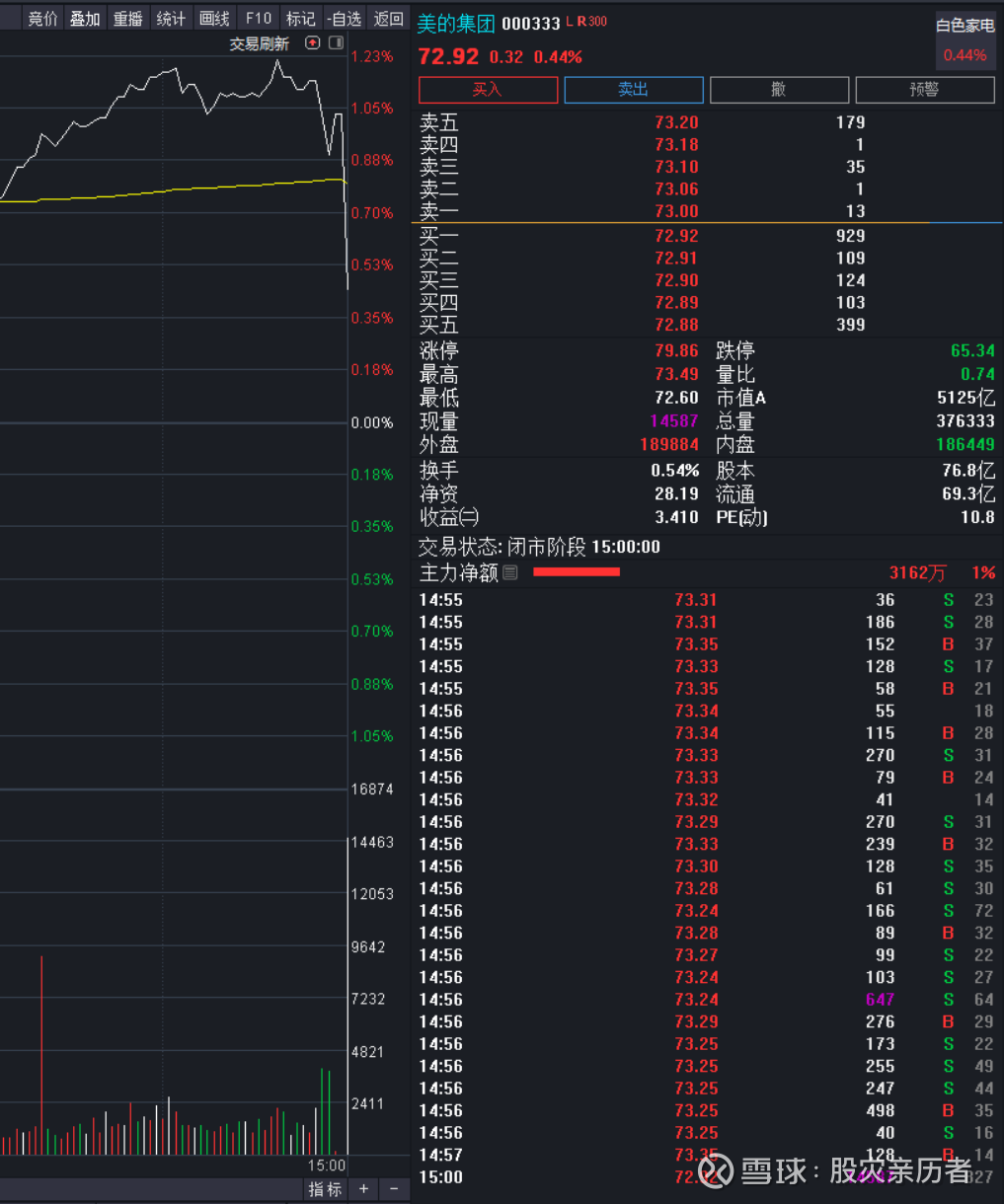This screenshot has width=1004, height=1204.
Task: Click the 主力净额 red progress bar
Action: coord(577,571)
